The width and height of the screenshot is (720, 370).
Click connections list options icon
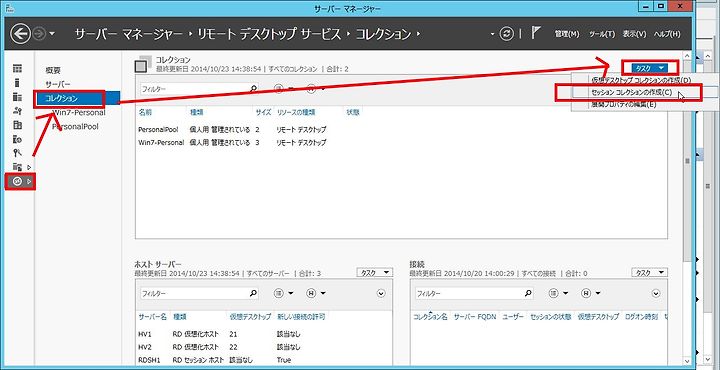554,293
